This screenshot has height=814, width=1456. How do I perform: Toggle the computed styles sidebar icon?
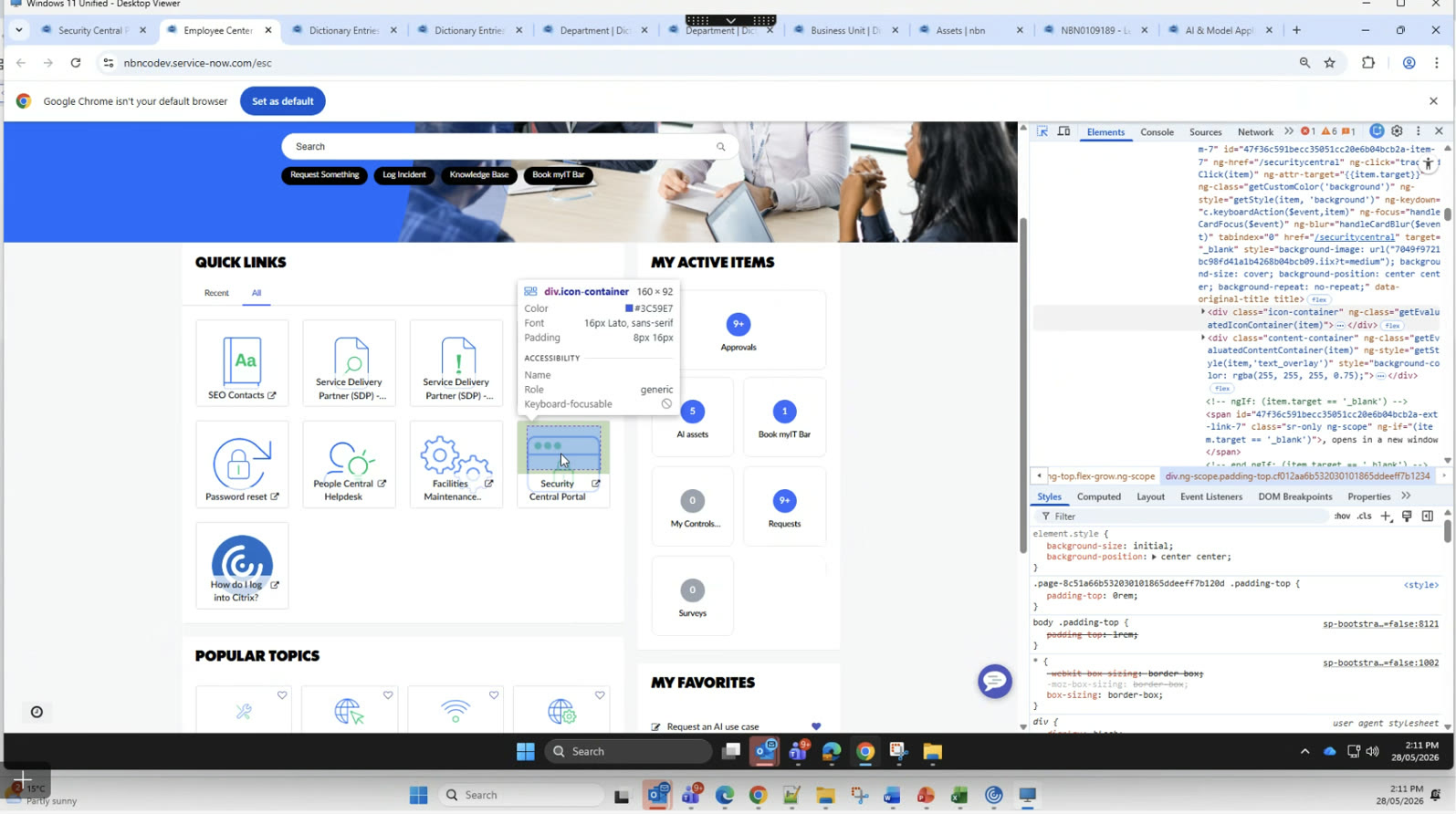click(1428, 517)
